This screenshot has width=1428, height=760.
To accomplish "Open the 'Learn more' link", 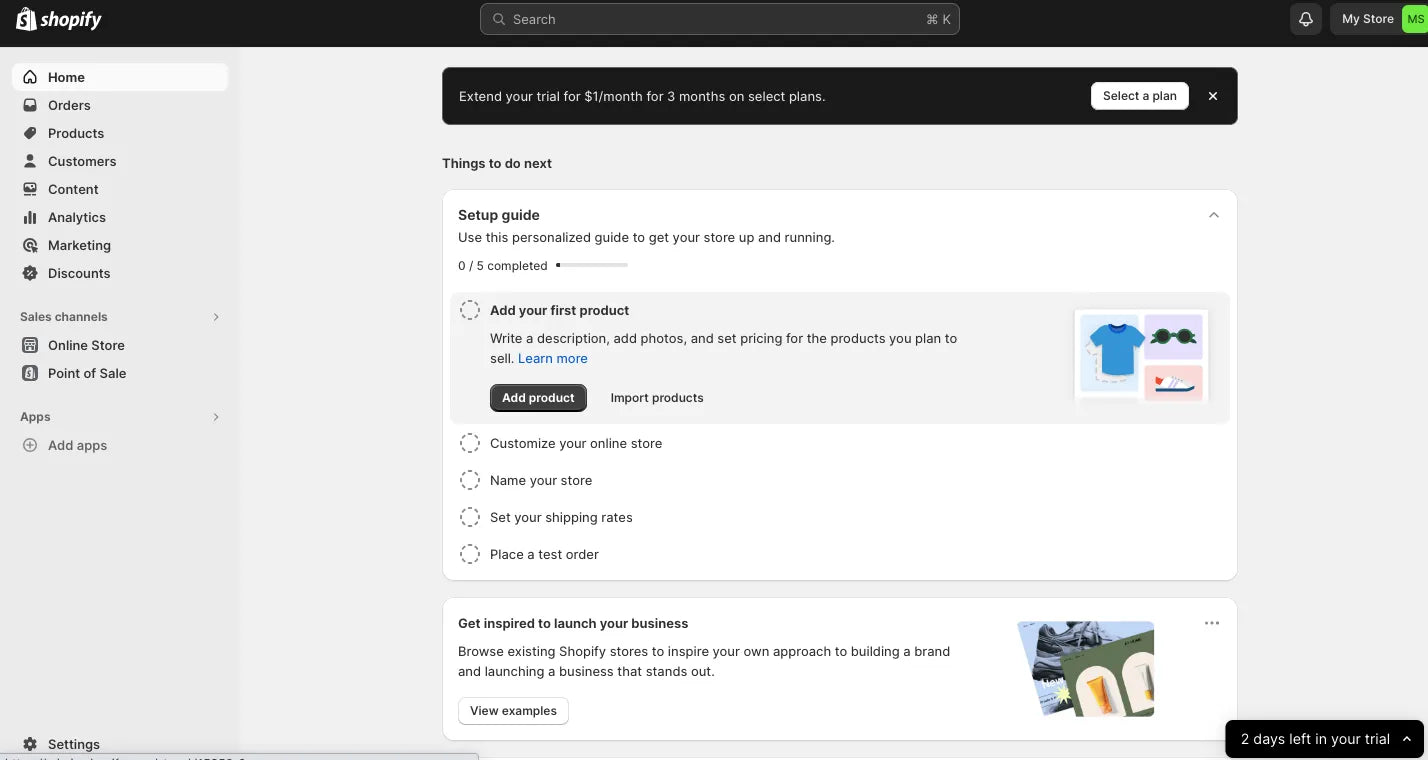I will (552, 358).
